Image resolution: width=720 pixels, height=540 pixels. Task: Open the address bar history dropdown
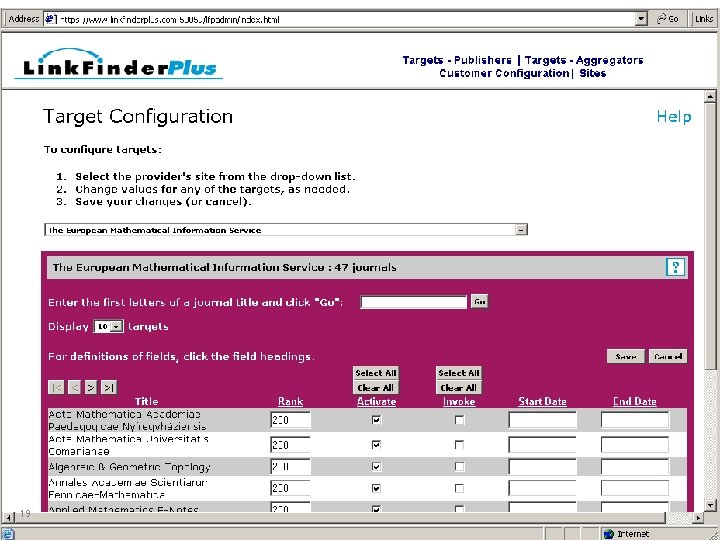642,19
